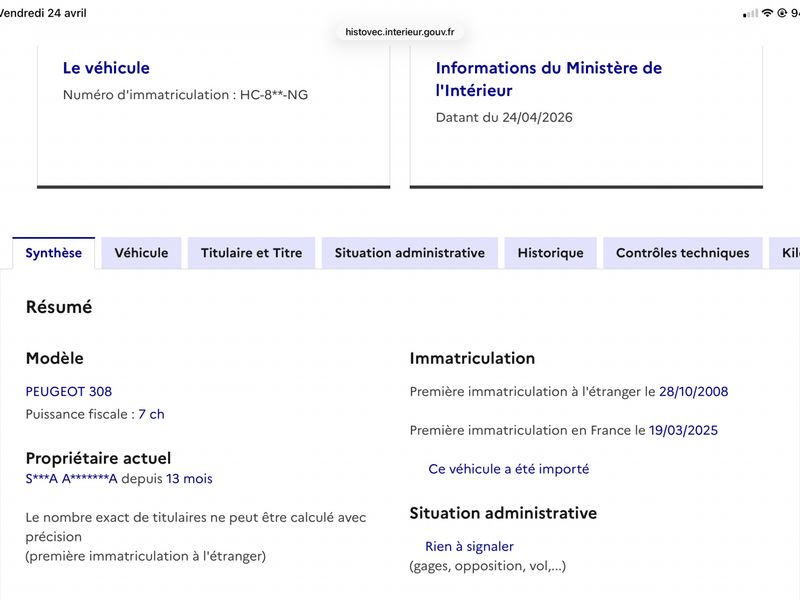Open the Contrôles techniques tab
Screen dimensions: 800x600
[683, 253]
